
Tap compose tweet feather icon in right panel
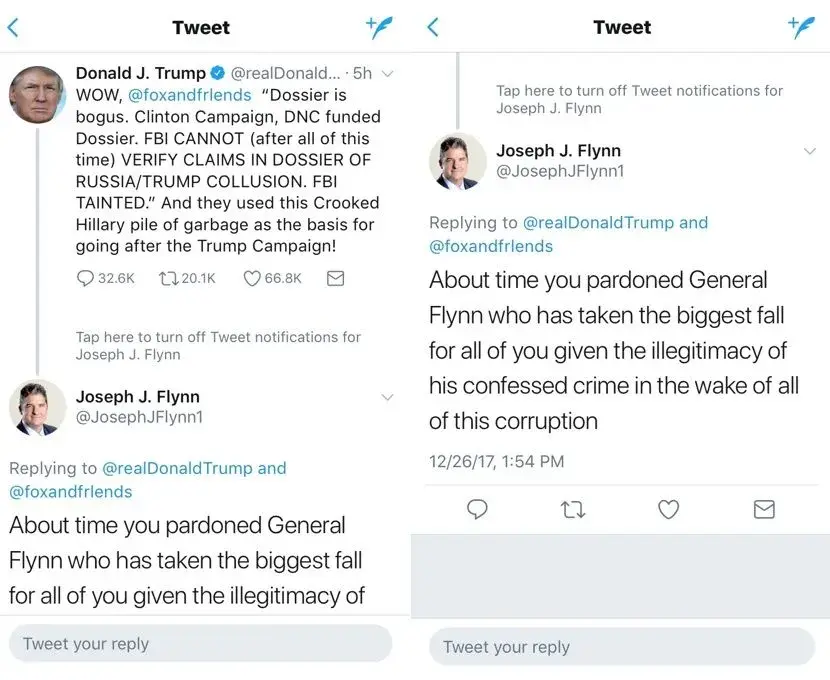(801, 27)
